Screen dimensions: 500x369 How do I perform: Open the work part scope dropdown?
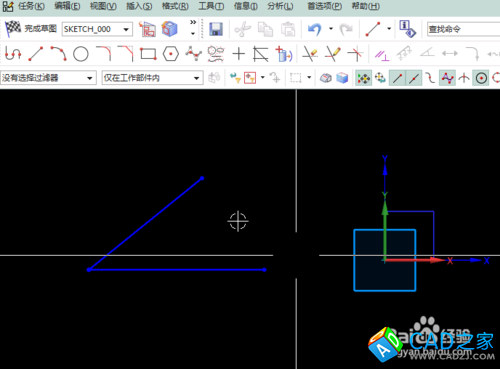(153, 78)
